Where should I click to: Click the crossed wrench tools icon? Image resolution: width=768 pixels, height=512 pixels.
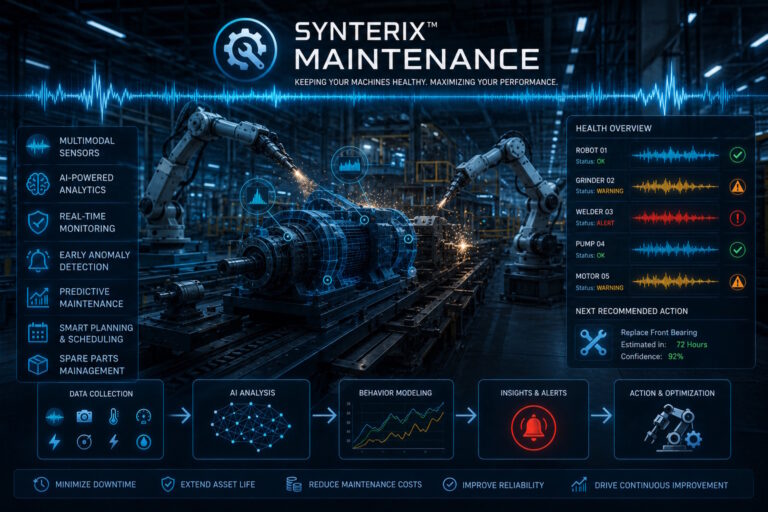(593, 342)
